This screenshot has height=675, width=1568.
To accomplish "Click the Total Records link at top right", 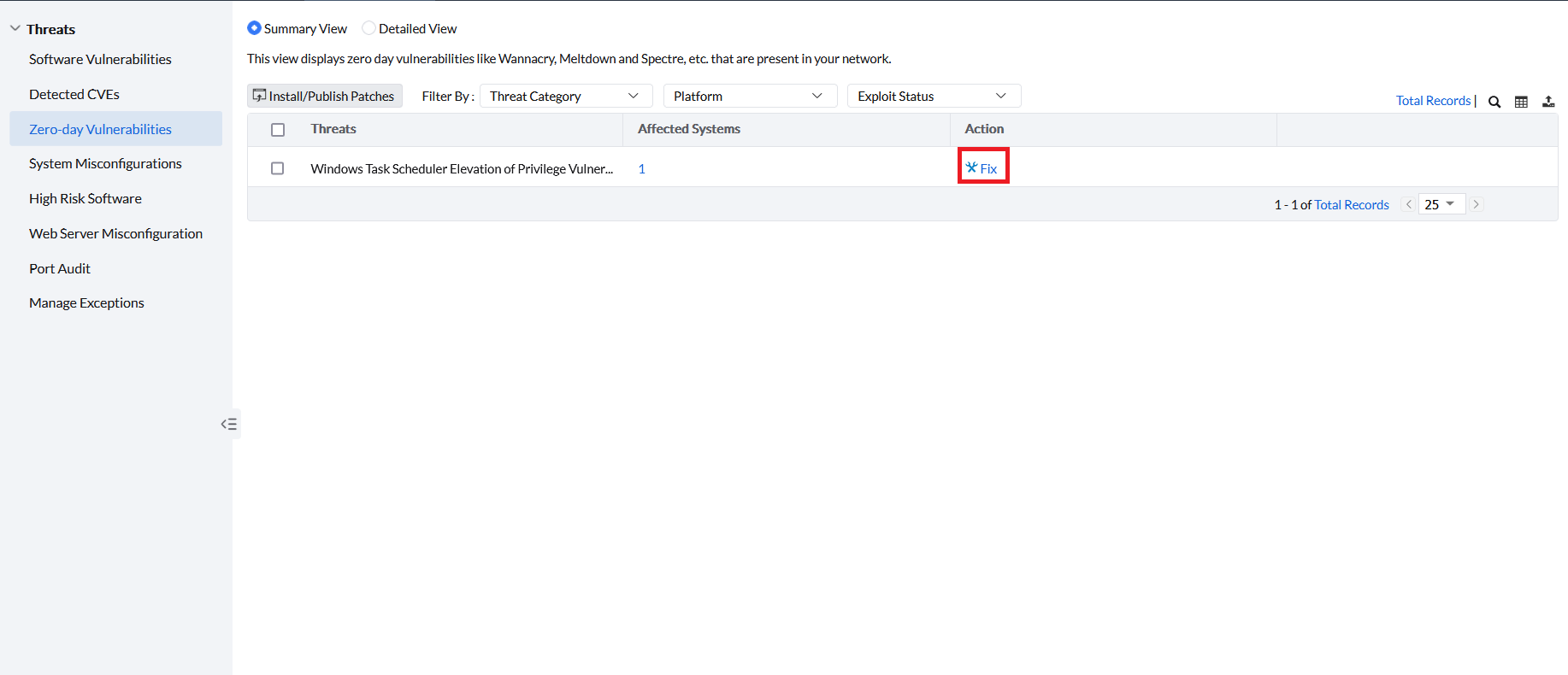I will [x=1433, y=100].
